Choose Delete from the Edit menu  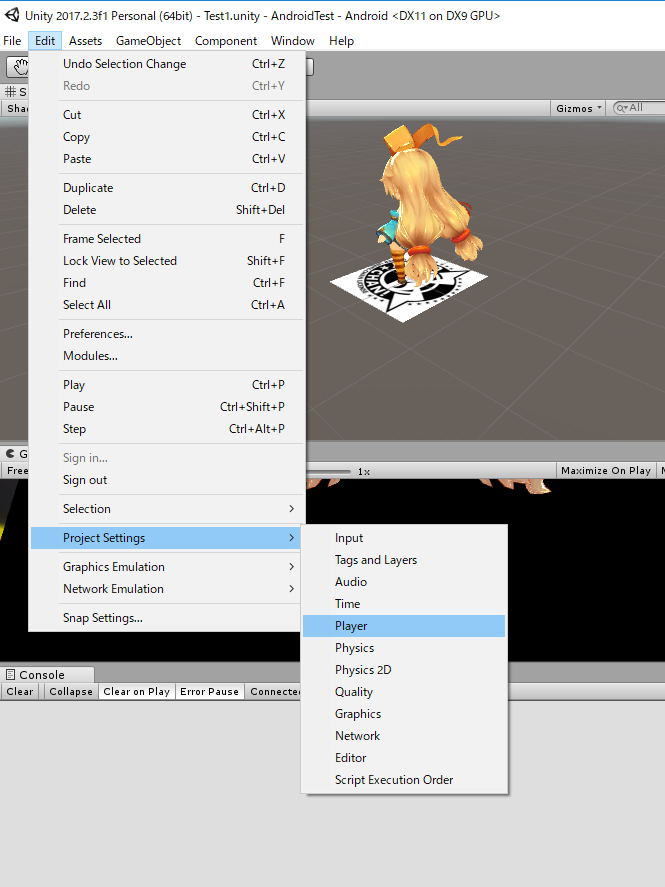pos(167,210)
